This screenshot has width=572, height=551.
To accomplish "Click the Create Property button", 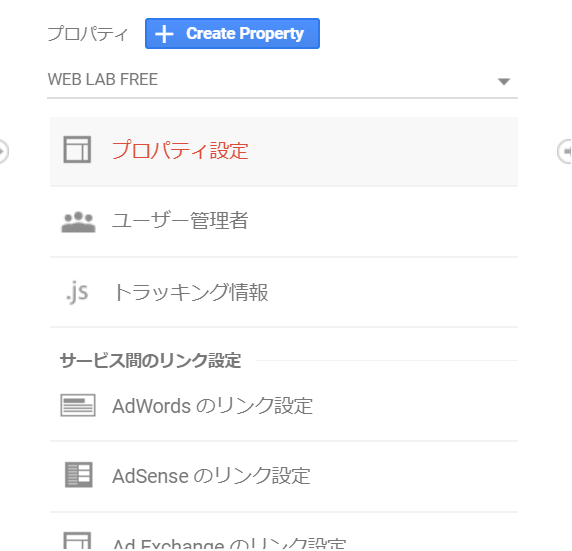I will 232,34.
